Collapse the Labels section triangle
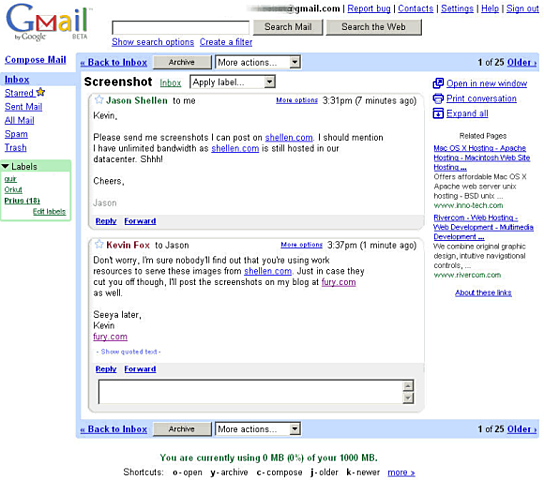This screenshot has width=544, height=480. coord(5,166)
